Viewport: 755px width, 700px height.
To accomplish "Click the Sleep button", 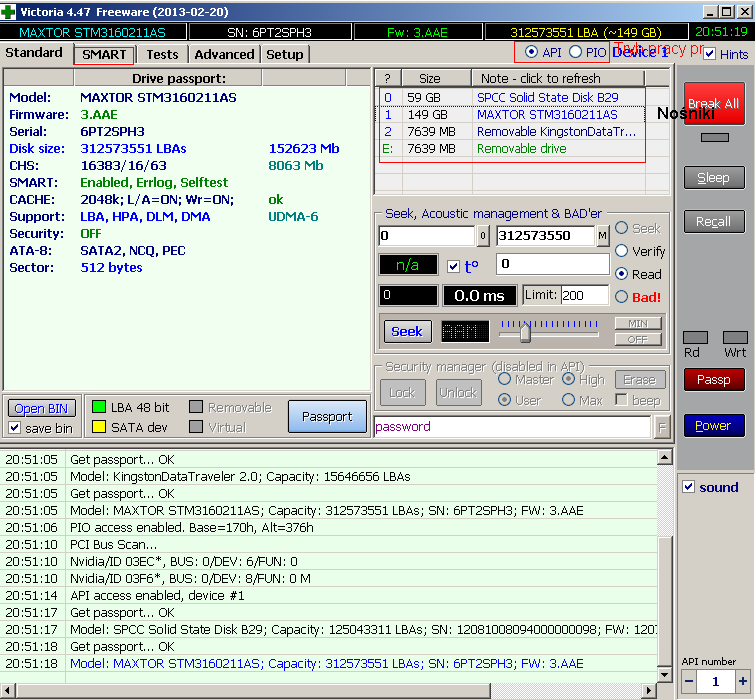I will pyautogui.click(x=714, y=178).
